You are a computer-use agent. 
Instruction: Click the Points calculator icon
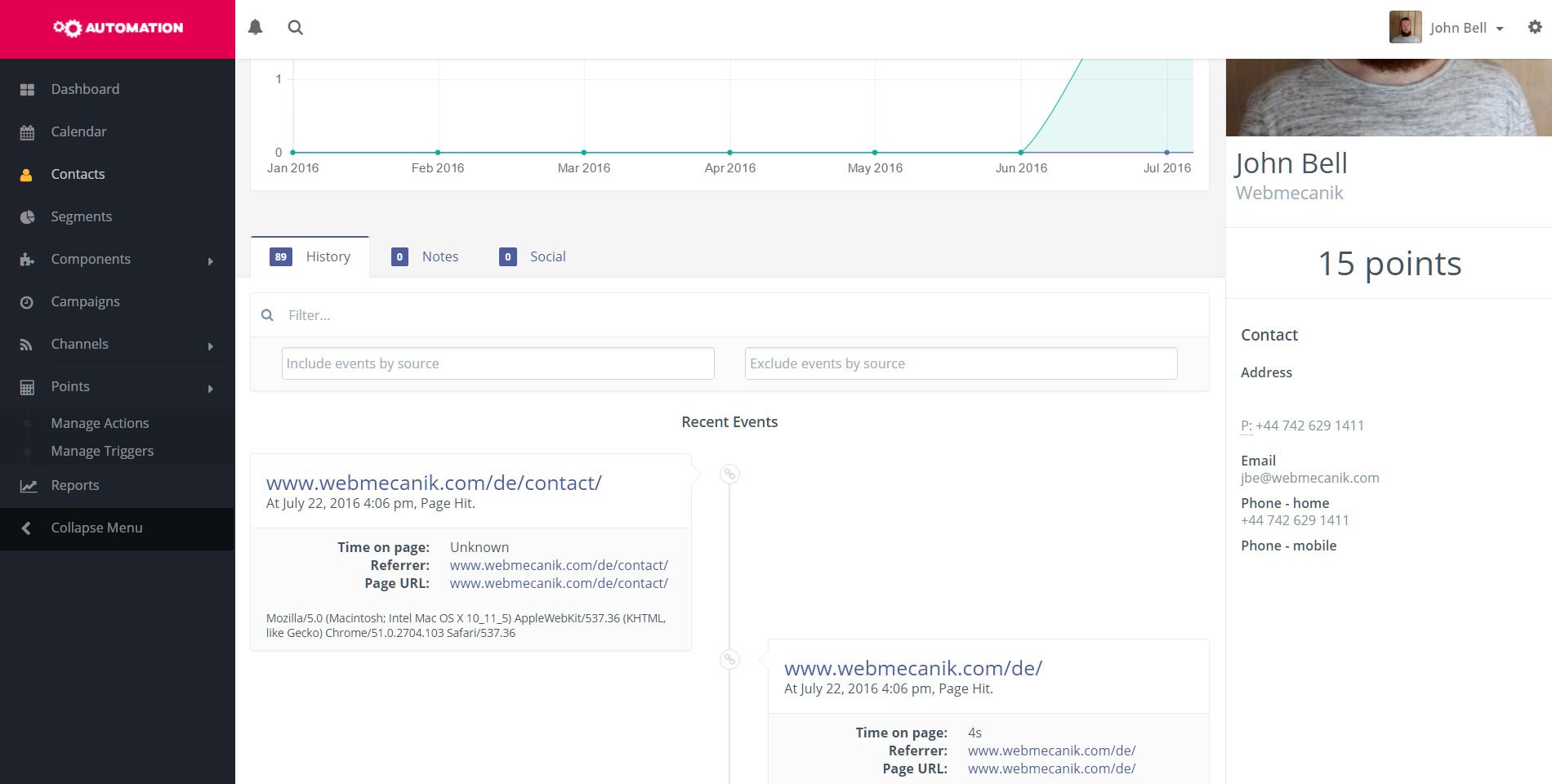(x=27, y=387)
